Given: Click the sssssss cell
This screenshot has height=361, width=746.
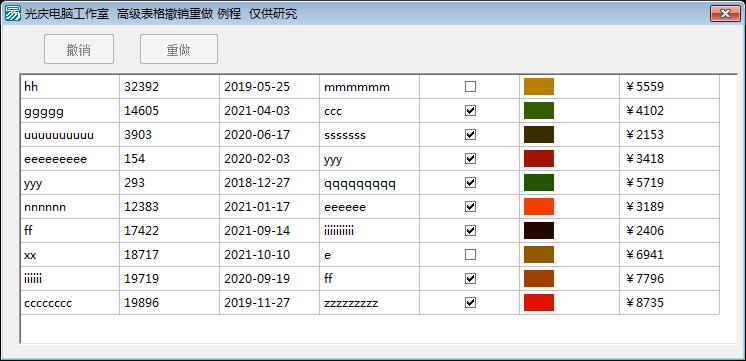Looking at the screenshot, I should pos(369,135).
